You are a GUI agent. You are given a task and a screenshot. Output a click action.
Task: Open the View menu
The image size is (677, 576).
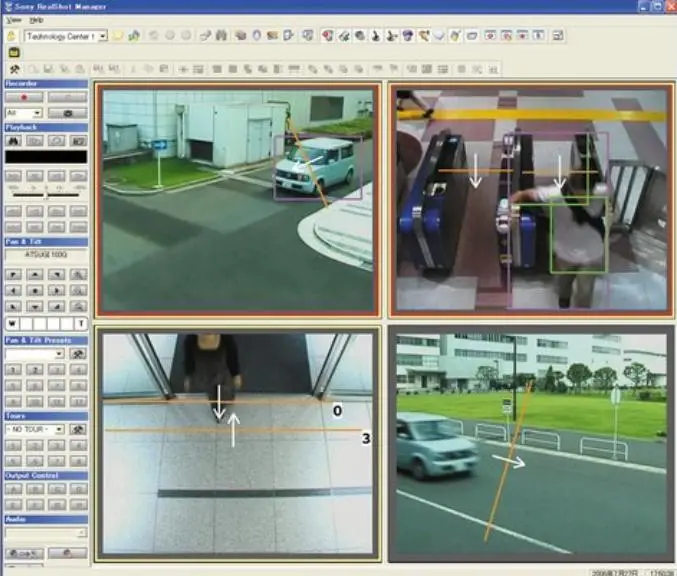click(14, 20)
